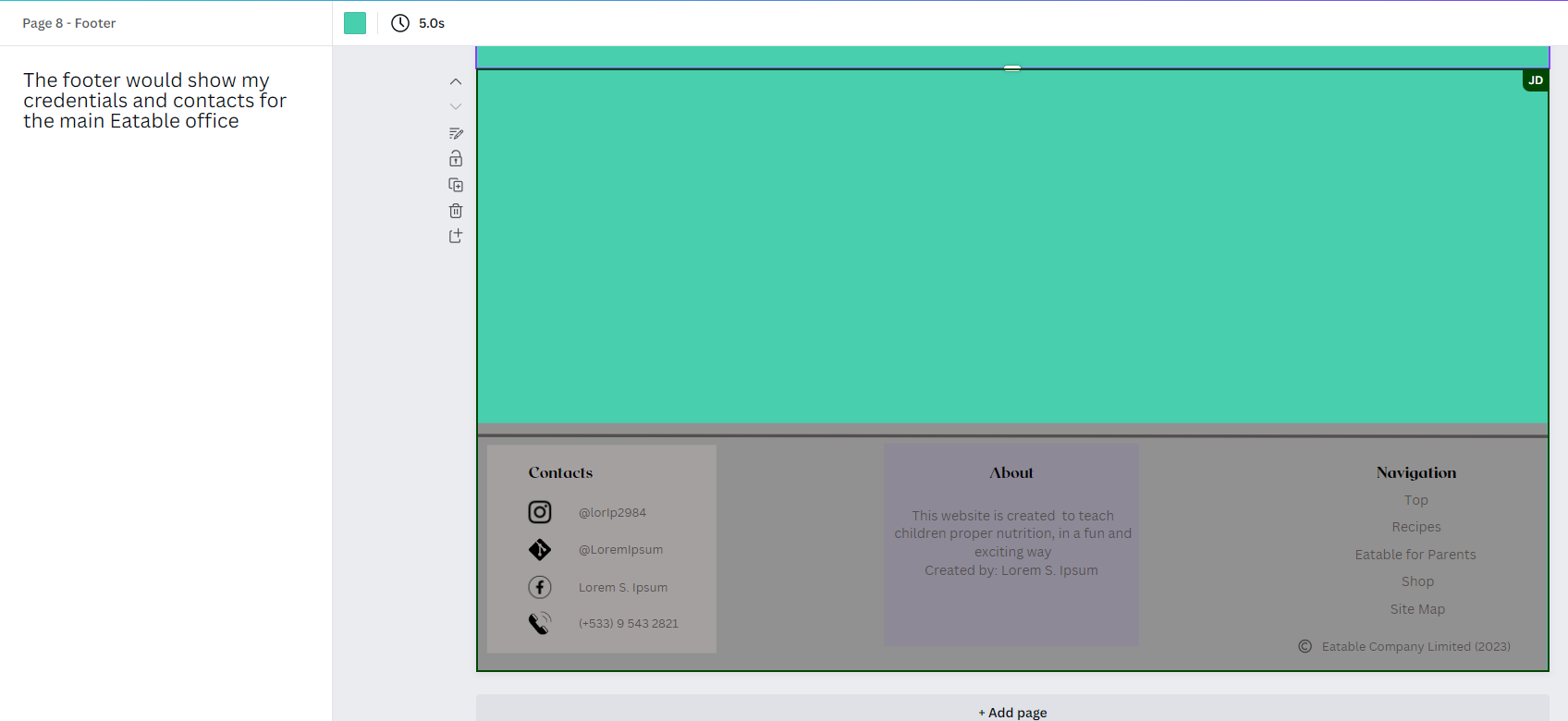Screen dimensions: 1568x721
Task: Duplicate page using the copy icon
Action: tap(456, 185)
